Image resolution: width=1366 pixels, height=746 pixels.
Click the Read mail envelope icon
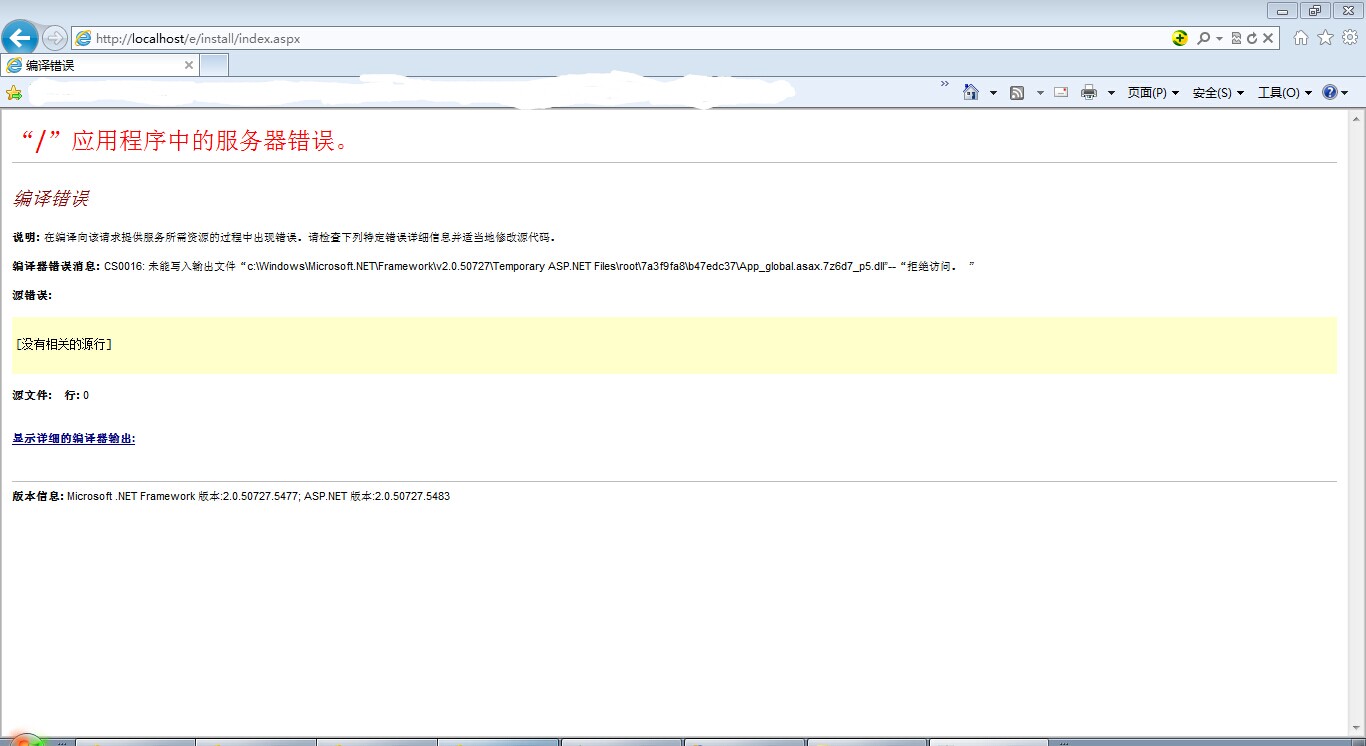tap(1061, 92)
